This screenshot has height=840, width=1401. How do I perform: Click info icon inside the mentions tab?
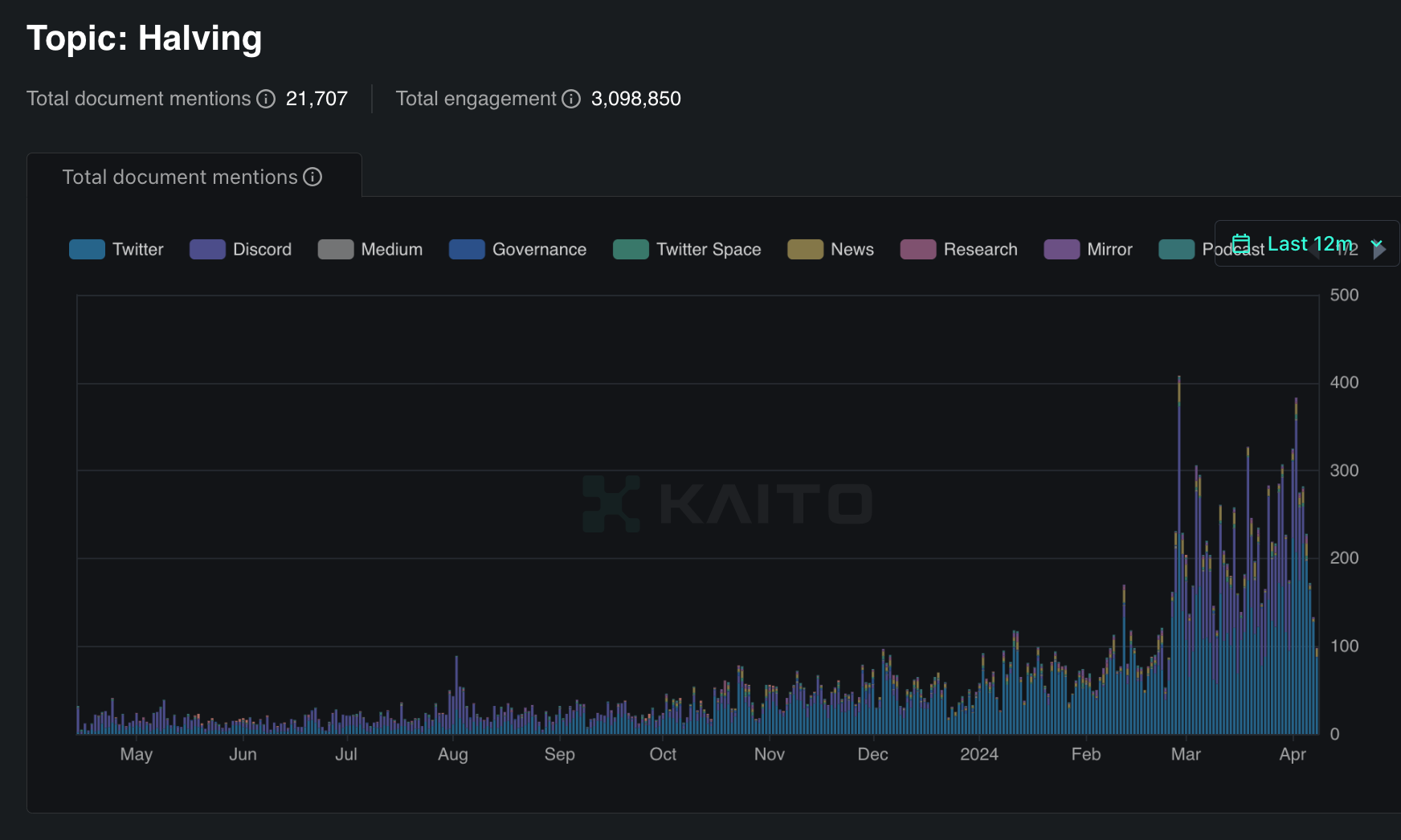click(x=312, y=177)
